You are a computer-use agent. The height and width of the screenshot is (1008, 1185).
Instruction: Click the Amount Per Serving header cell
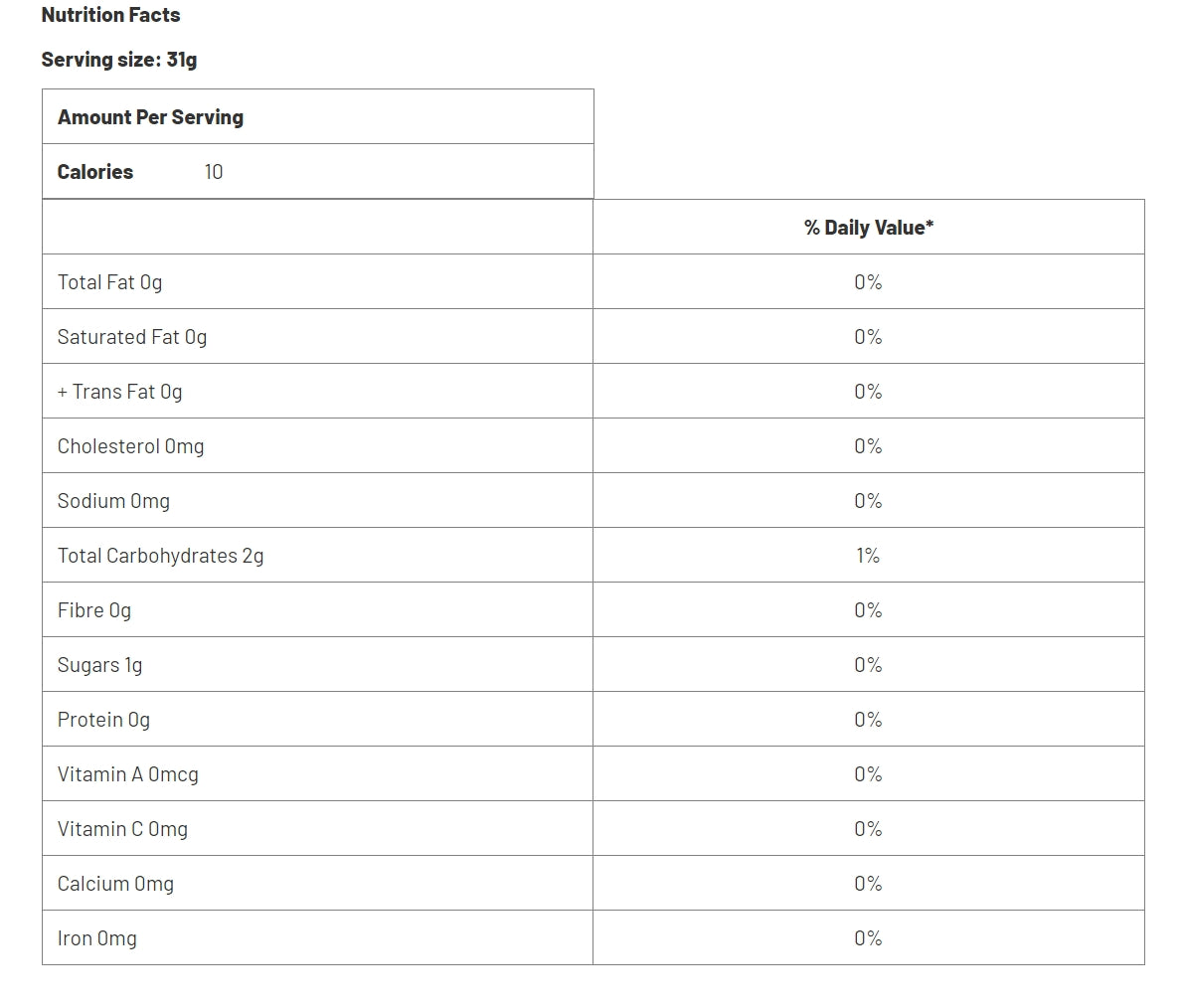(x=317, y=117)
